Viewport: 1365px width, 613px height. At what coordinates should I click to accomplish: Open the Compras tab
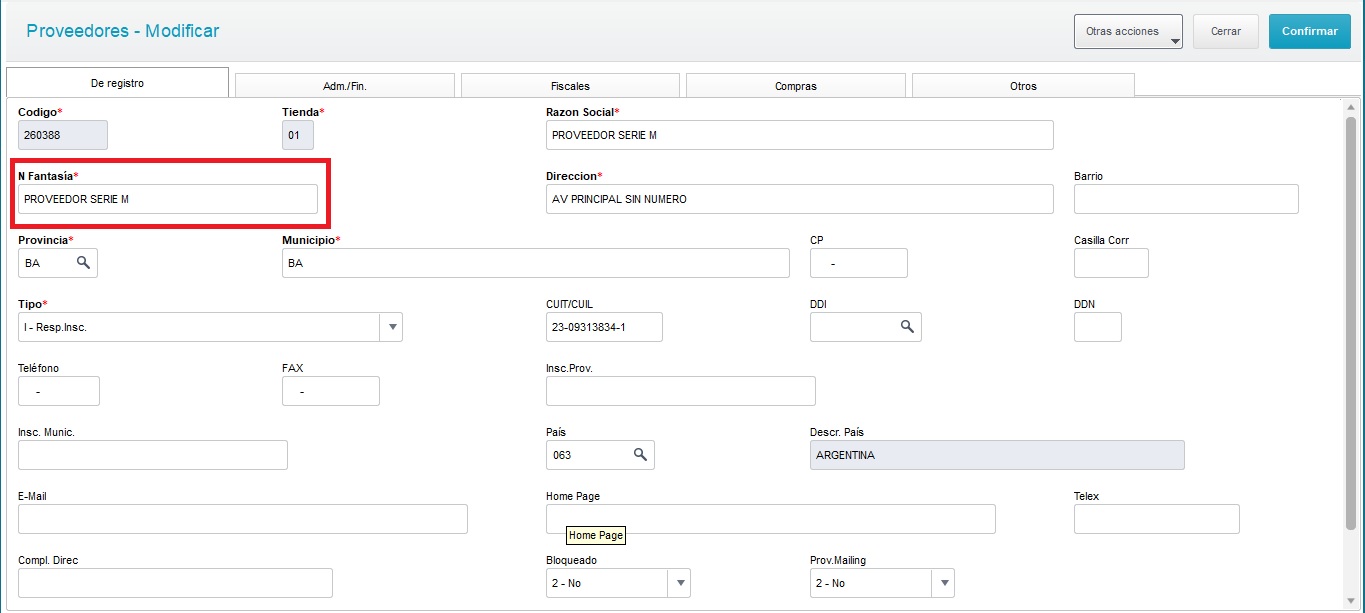pos(796,86)
